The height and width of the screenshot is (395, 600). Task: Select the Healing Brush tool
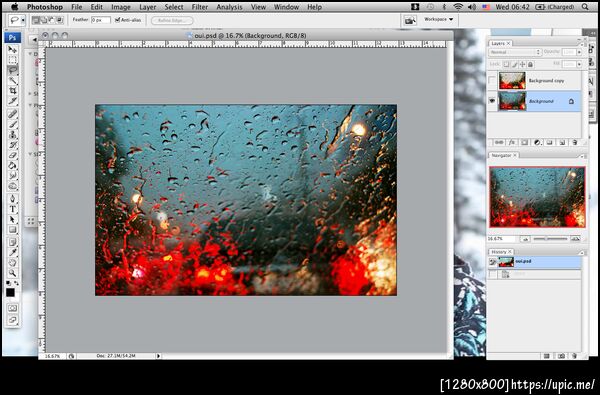tap(13, 114)
